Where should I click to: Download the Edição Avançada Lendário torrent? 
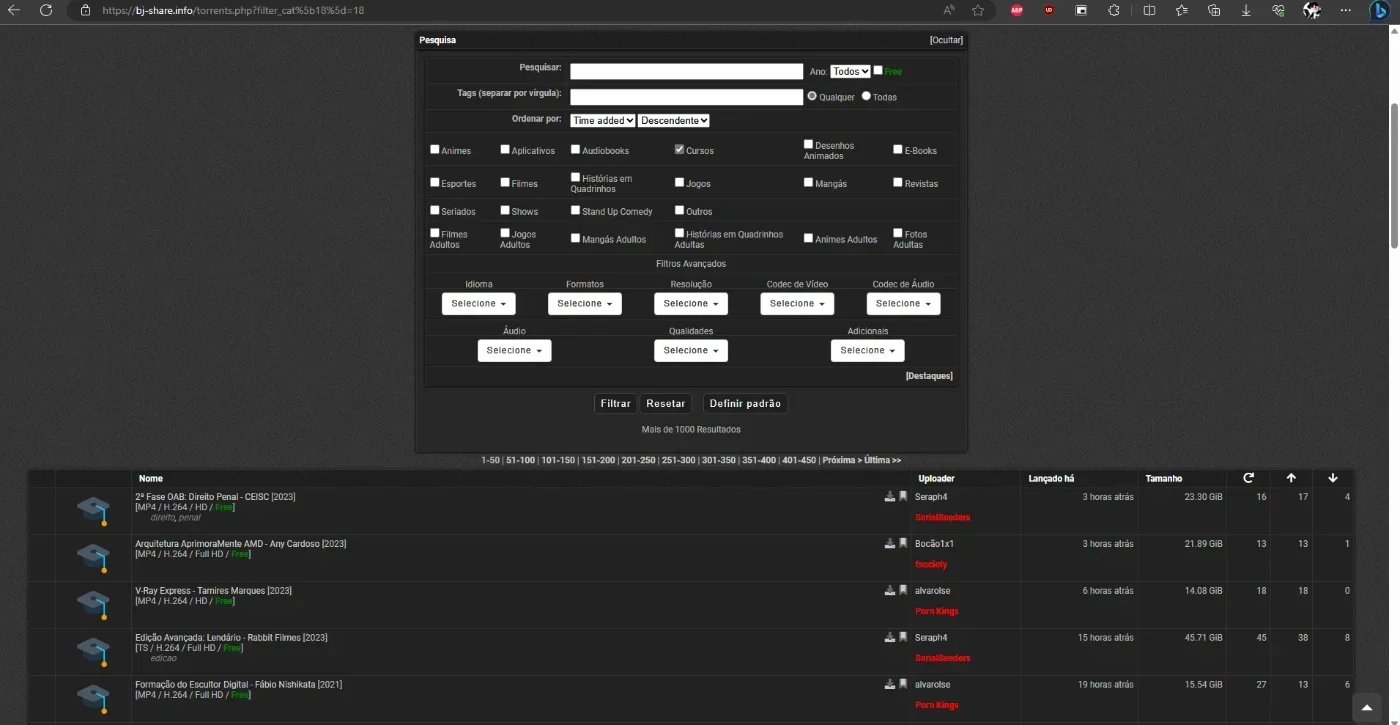[890, 637]
